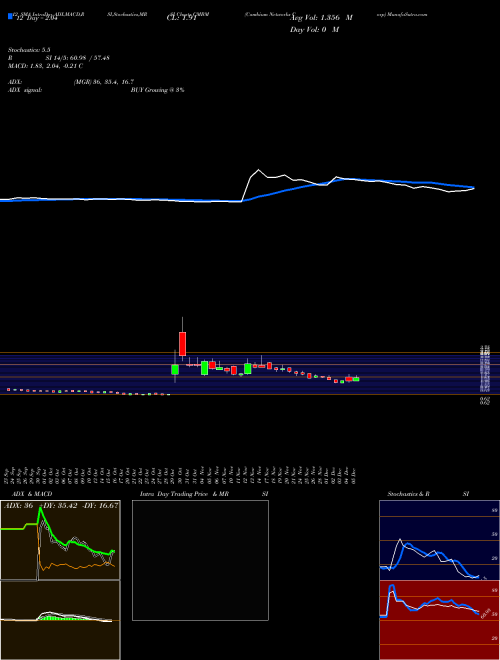Image resolution: width=500 pixels, height=660 pixels.
Task: Click the 'Day Vol: 0 M' value
Action: tap(314, 30)
